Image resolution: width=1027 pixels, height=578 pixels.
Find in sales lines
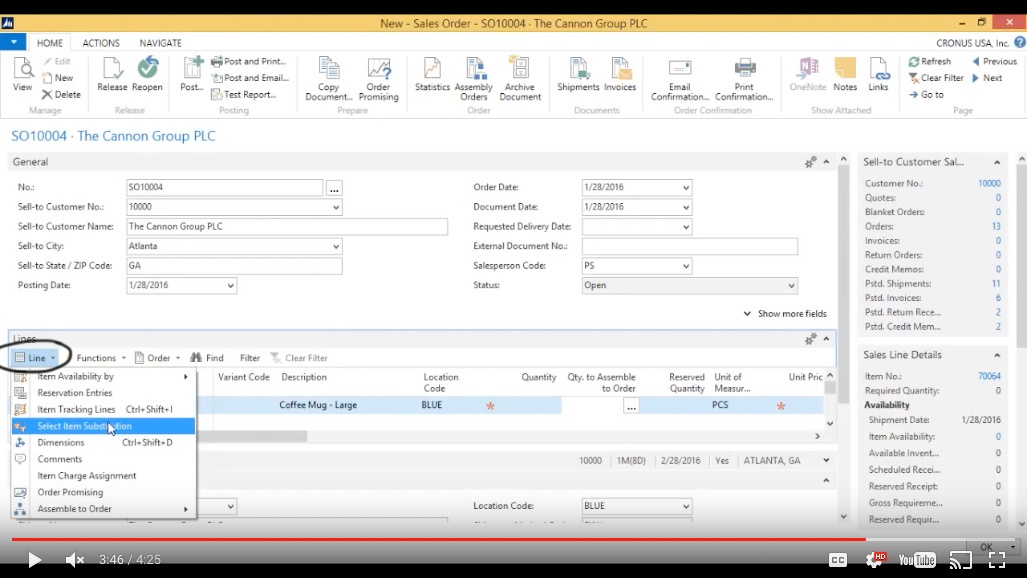(207, 358)
